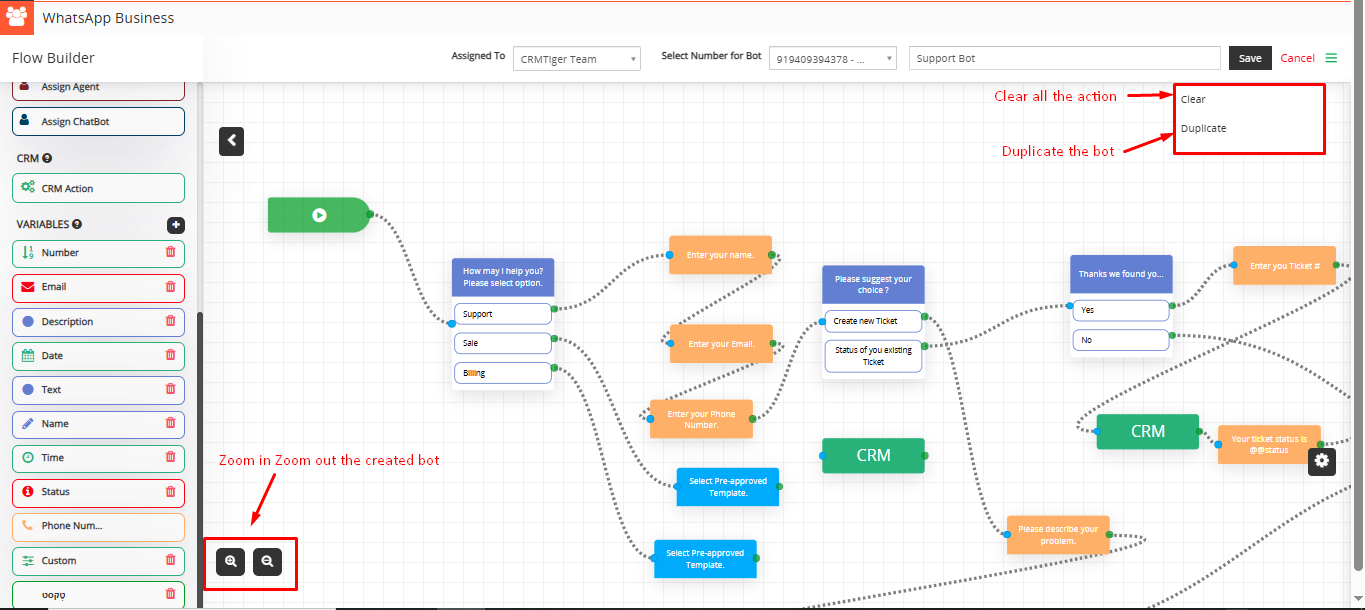Click the 'How may I help you?' node header
Image resolution: width=1365 pixels, height=610 pixels.
pyautogui.click(x=503, y=277)
